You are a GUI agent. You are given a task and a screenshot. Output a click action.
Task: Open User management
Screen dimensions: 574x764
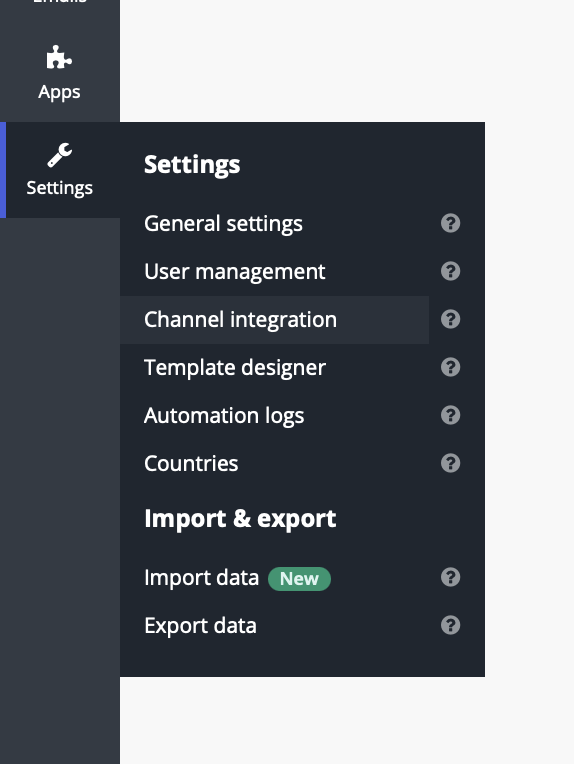tap(234, 271)
